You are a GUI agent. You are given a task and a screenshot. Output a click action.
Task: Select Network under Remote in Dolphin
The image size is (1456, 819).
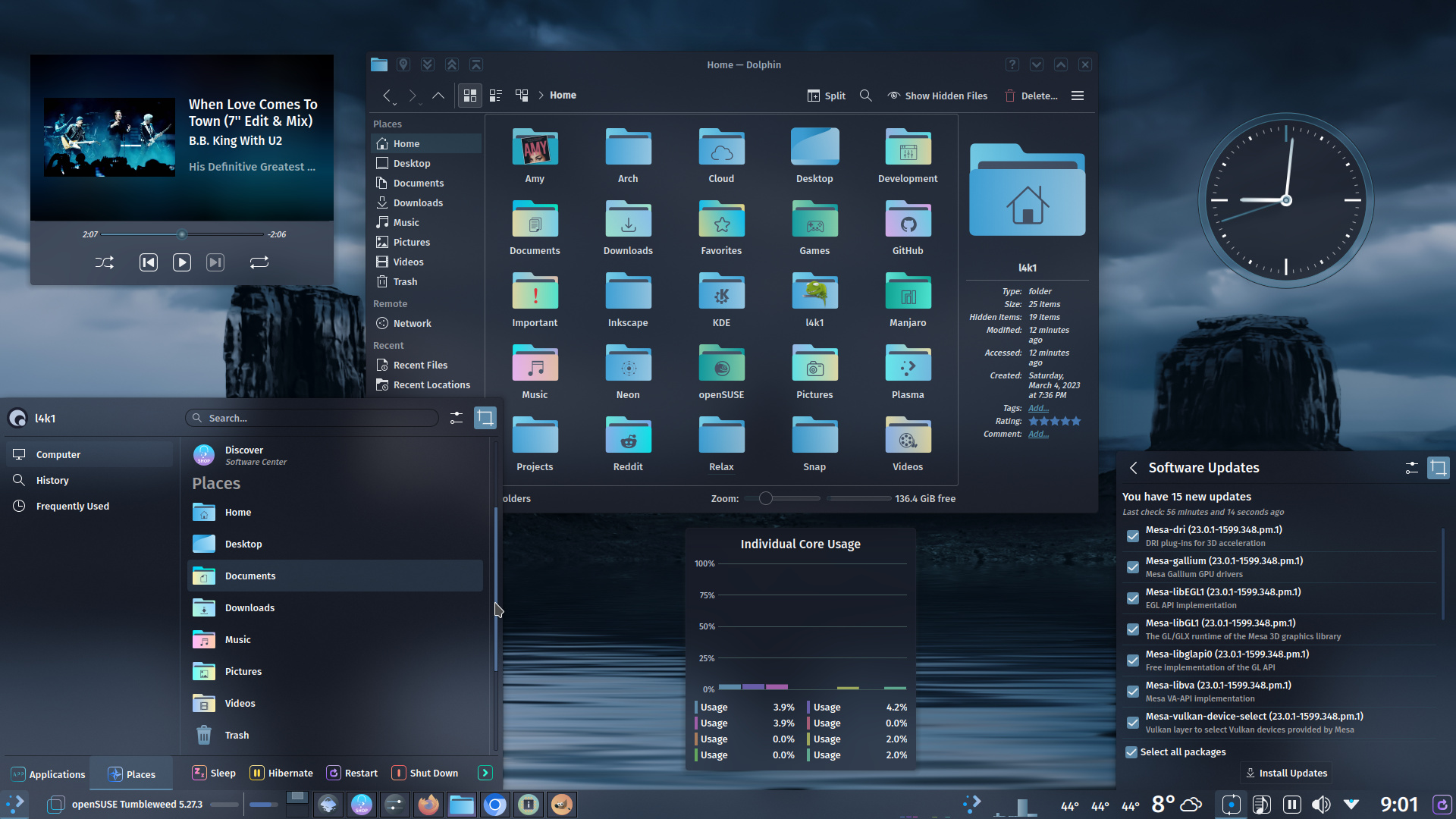click(426, 323)
